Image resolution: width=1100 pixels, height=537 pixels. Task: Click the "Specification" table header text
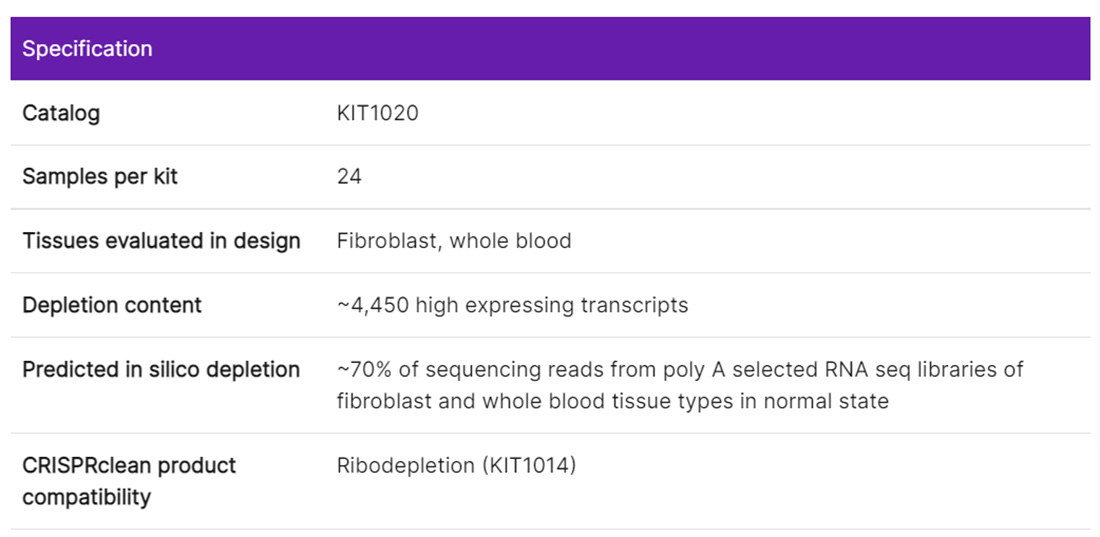(x=87, y=49)
